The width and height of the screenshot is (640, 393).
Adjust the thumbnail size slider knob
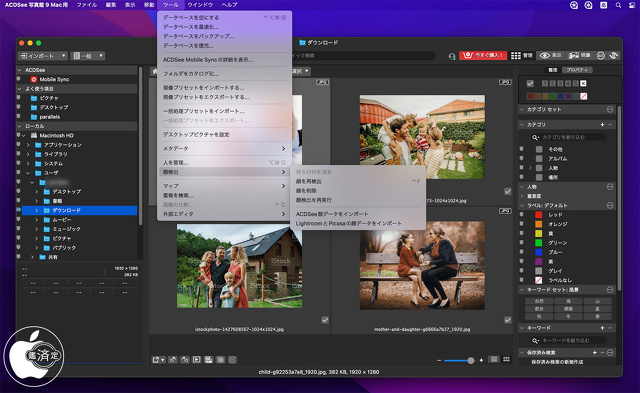coord(471,360)
